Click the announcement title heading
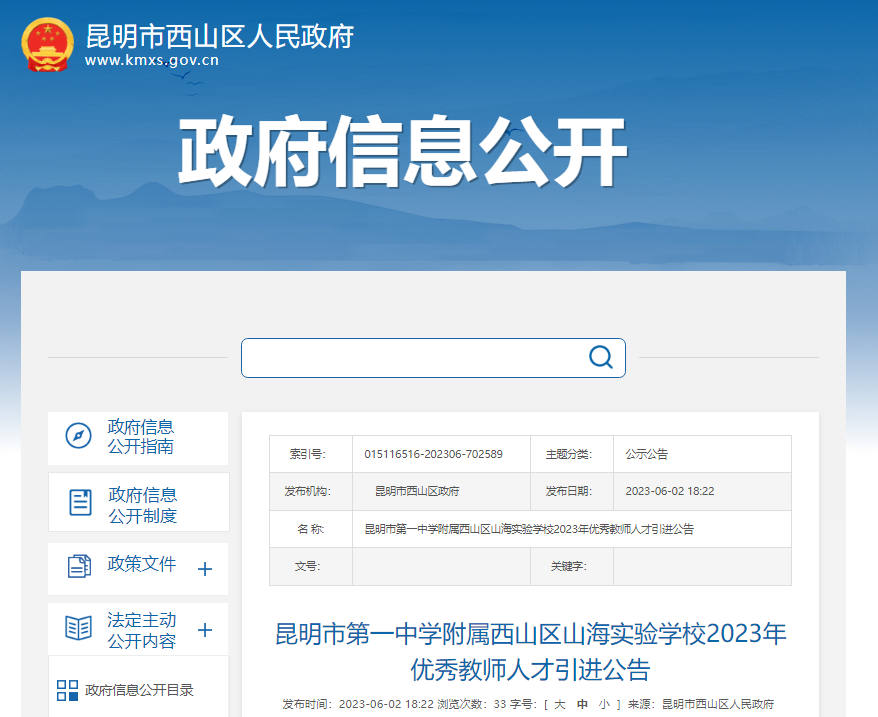Image resolution: width=878 pixels, height=717 pixels. (x=530, y=651)
